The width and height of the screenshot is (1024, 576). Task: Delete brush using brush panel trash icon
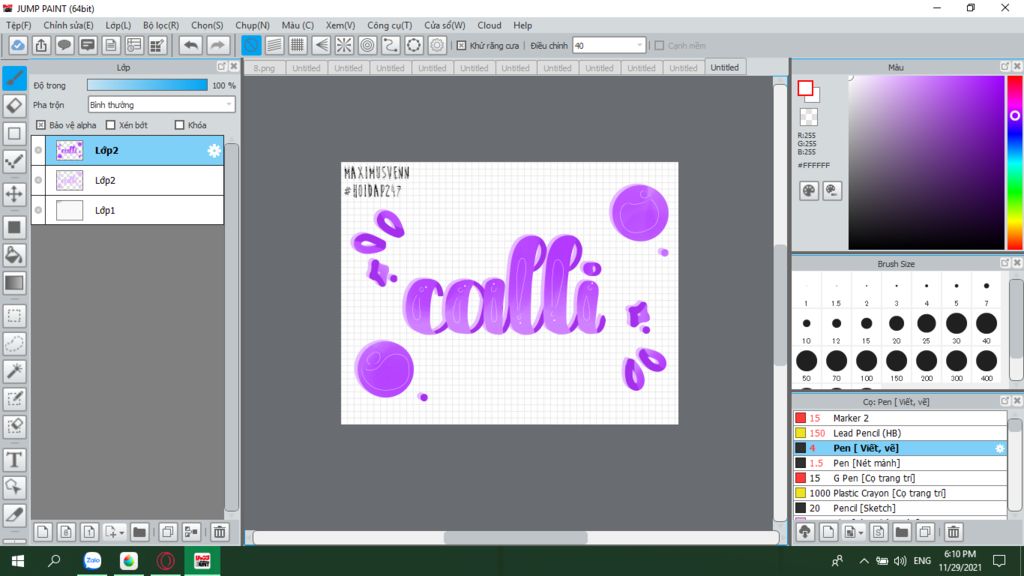[x=953, y=532]
